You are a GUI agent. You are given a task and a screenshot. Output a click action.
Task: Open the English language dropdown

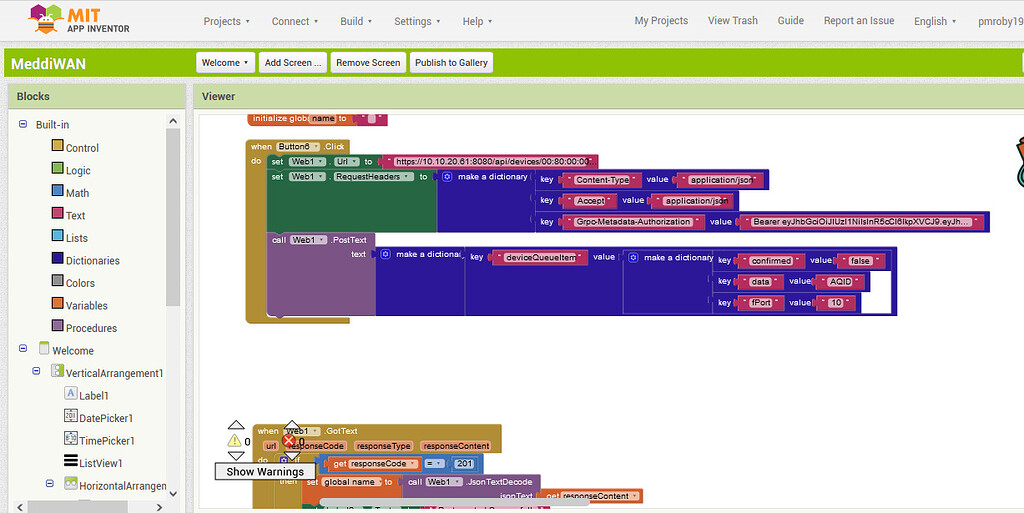(935, 21)
